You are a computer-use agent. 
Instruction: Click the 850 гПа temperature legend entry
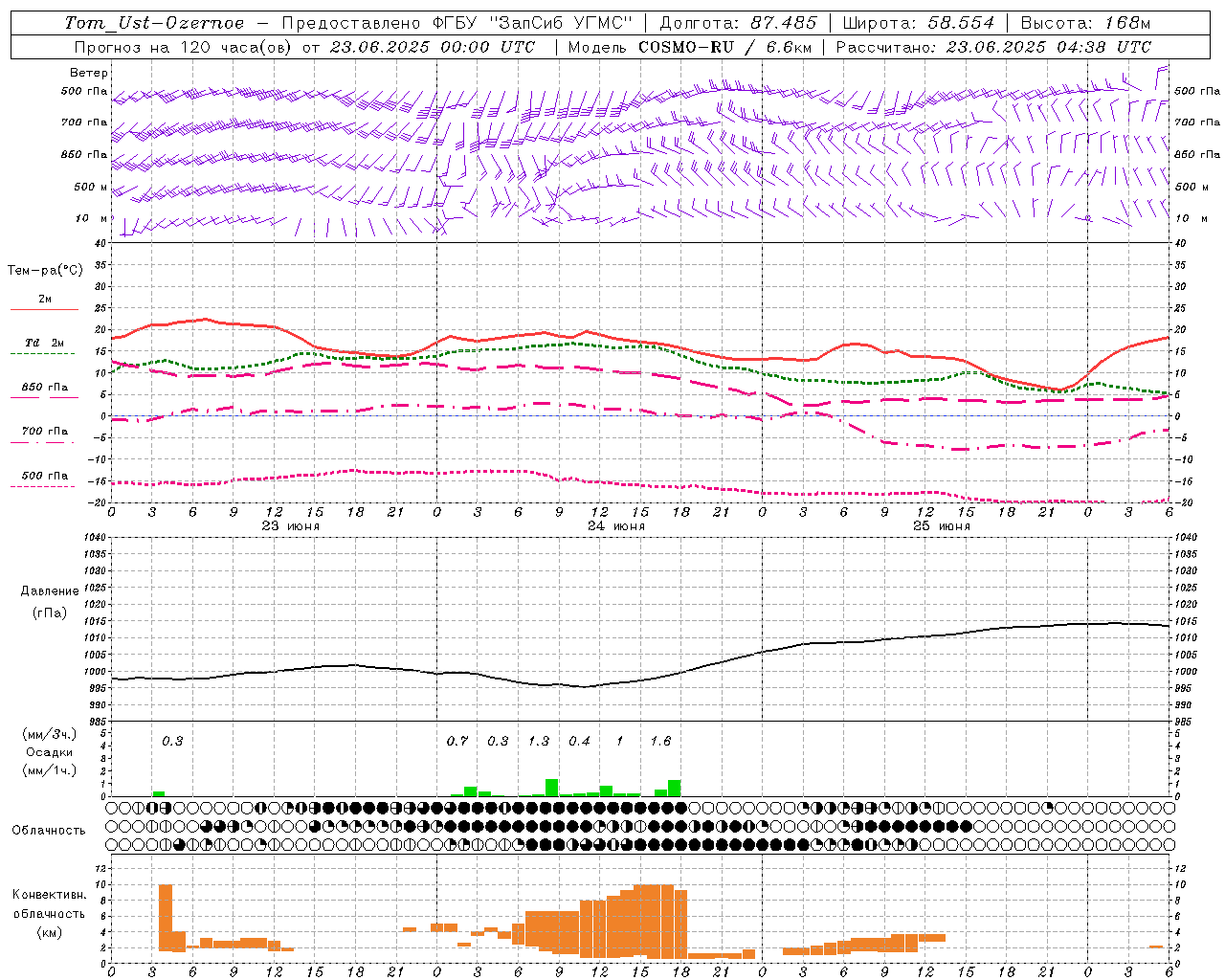(44, 388)
